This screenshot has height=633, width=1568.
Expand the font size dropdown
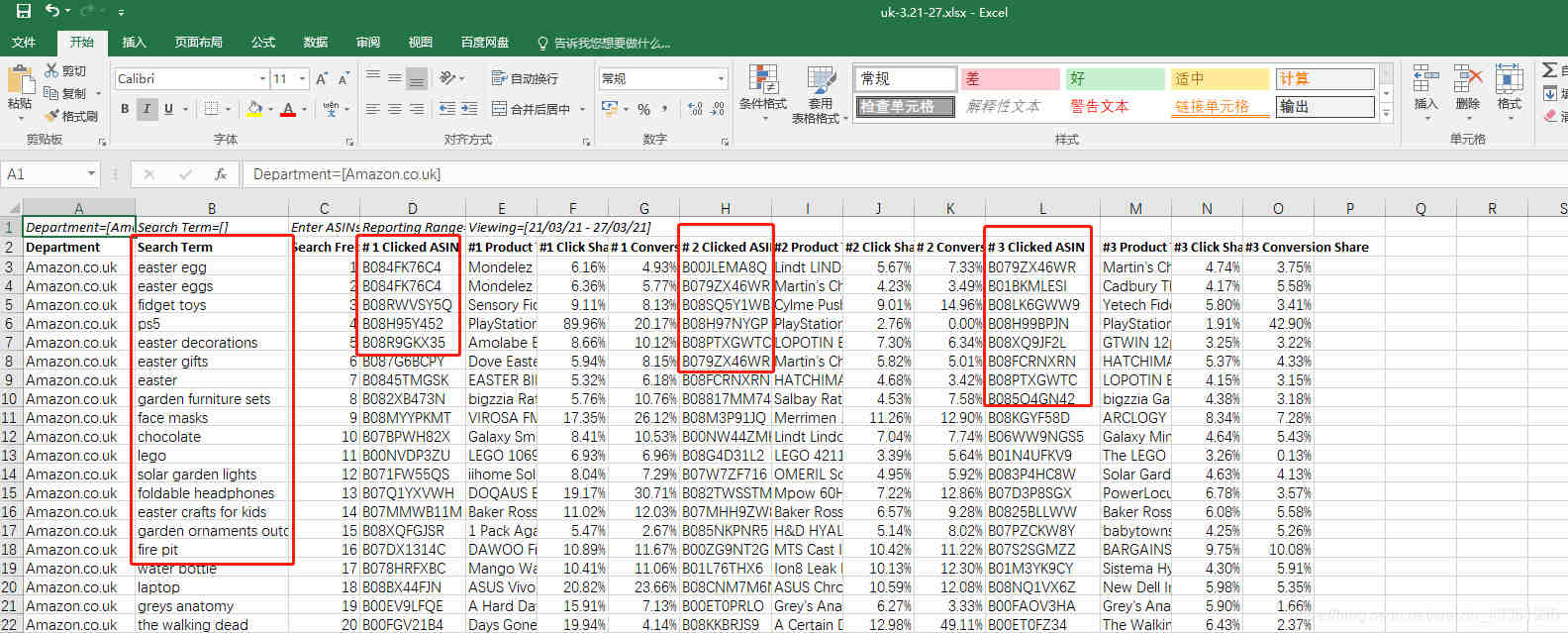pyautogui.click(x=302, y=79)
